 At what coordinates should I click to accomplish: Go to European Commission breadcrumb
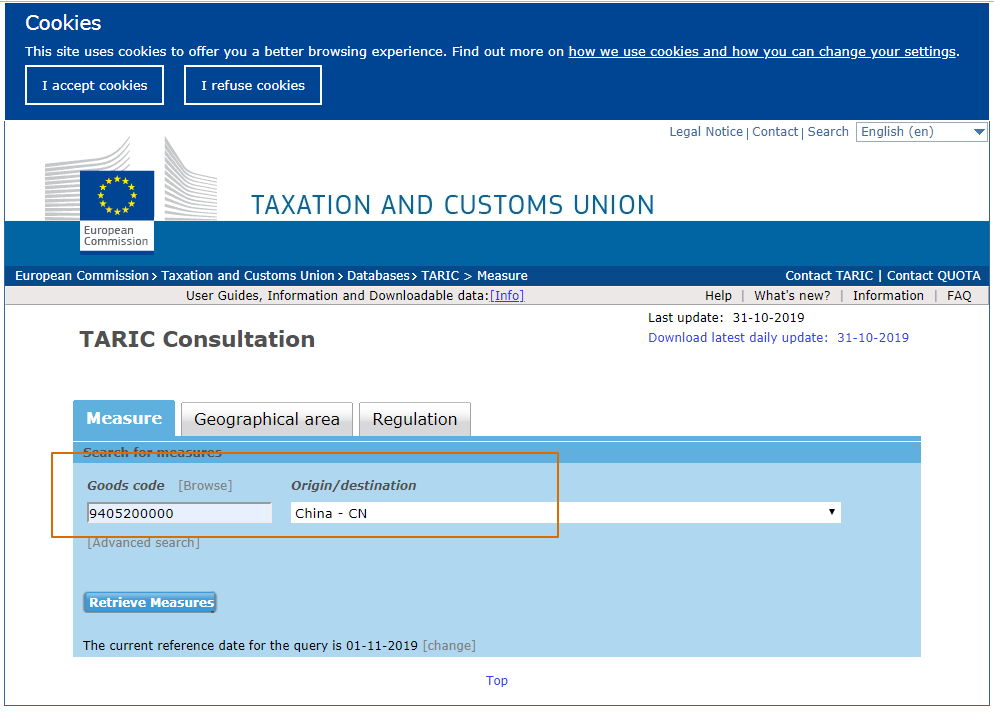point(82,276)
